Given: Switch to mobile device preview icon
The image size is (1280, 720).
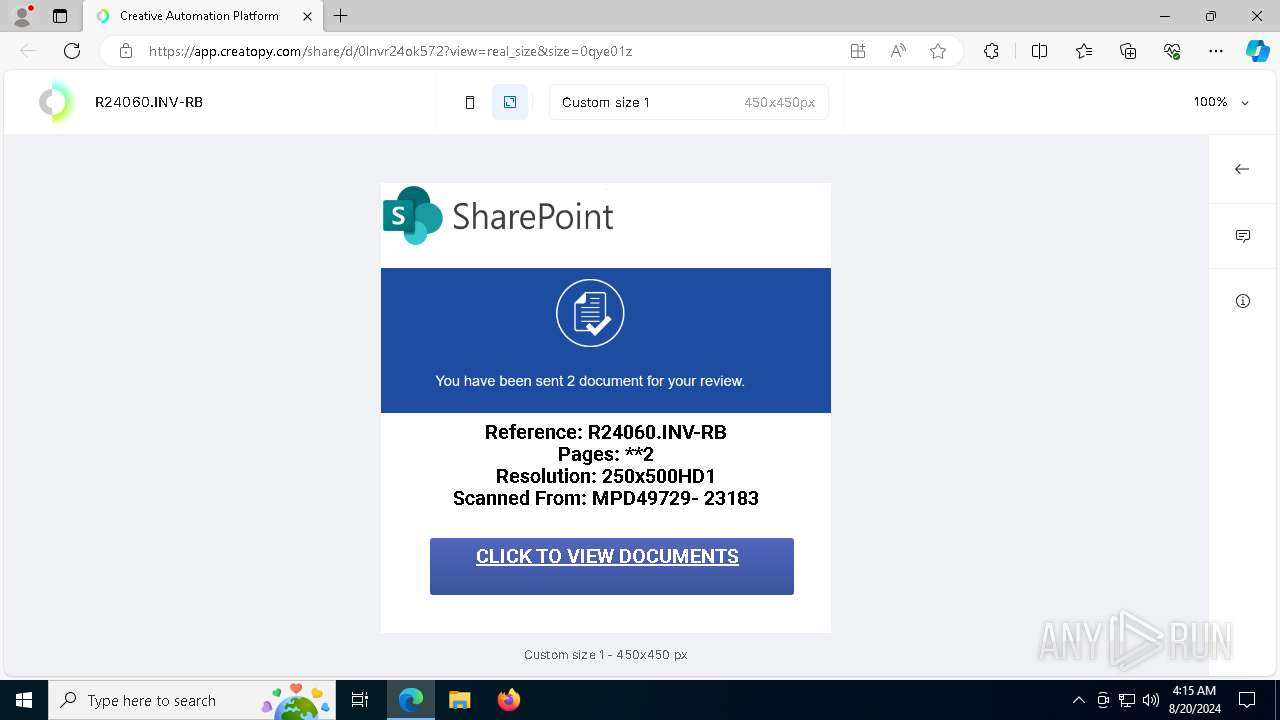Looking at the screenshot, I should 470,102.
